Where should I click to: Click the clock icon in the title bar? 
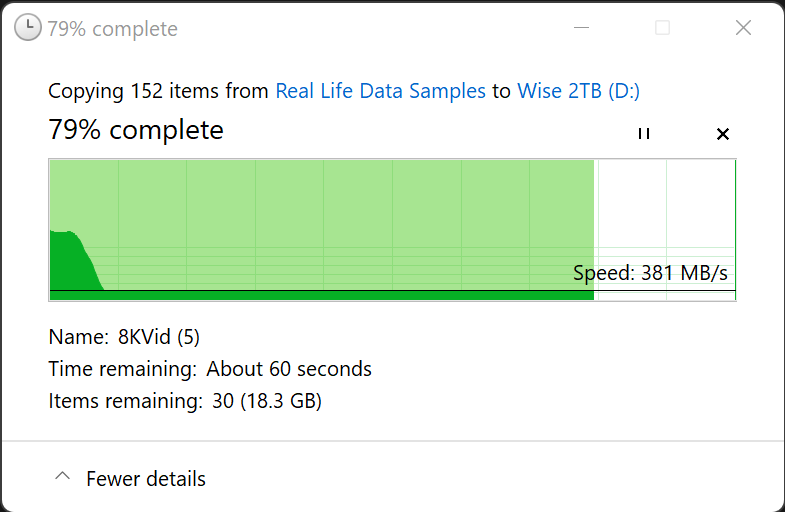click(28, 28)
